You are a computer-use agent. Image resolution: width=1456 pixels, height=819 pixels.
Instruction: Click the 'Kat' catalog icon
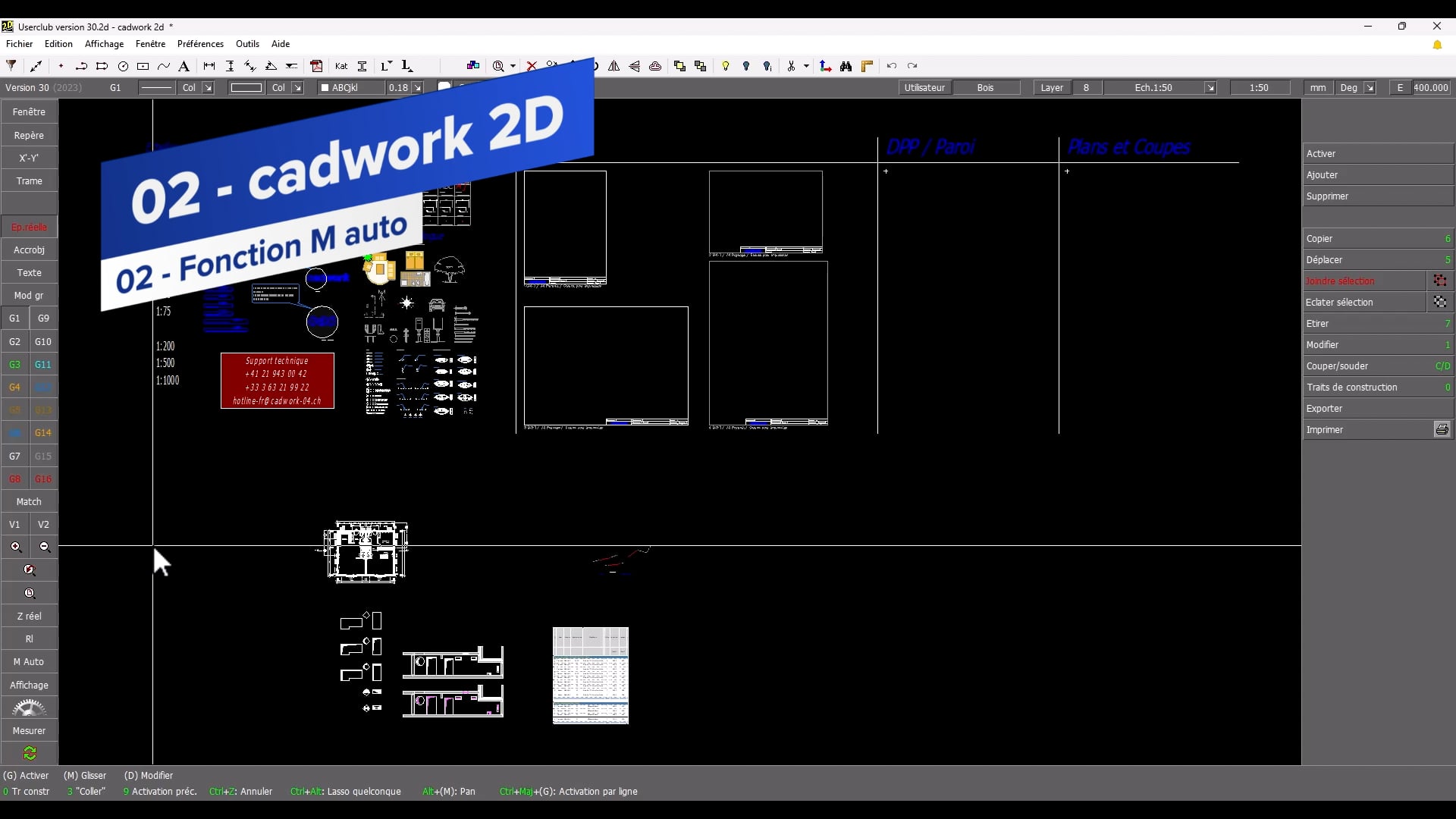[x=341, y=66]
